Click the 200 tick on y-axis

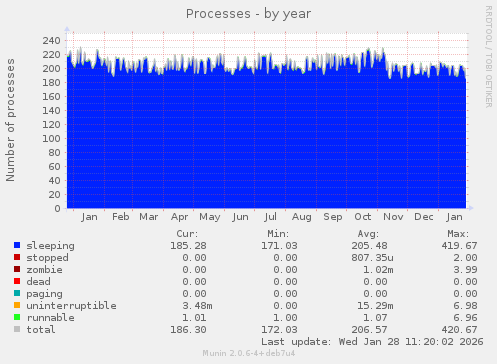pos(52,69)
